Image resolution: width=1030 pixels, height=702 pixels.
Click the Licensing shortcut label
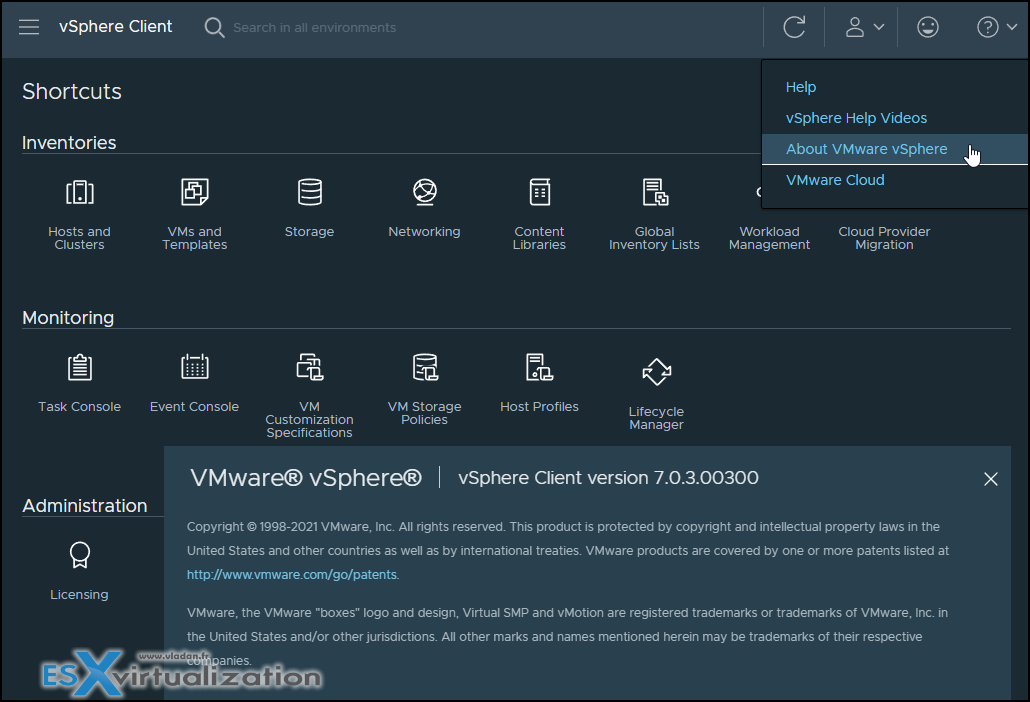(x=79, y=594)
